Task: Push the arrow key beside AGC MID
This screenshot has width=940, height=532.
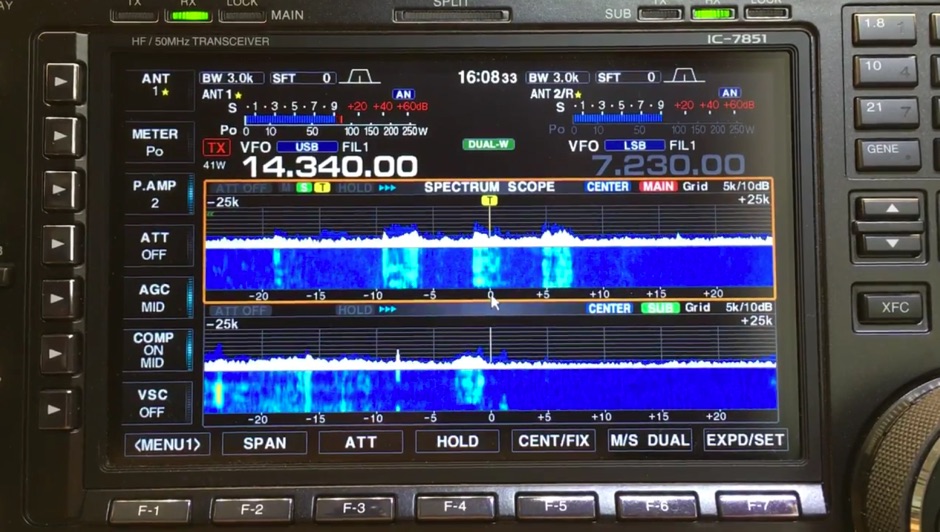Action: tap(61, 298)
